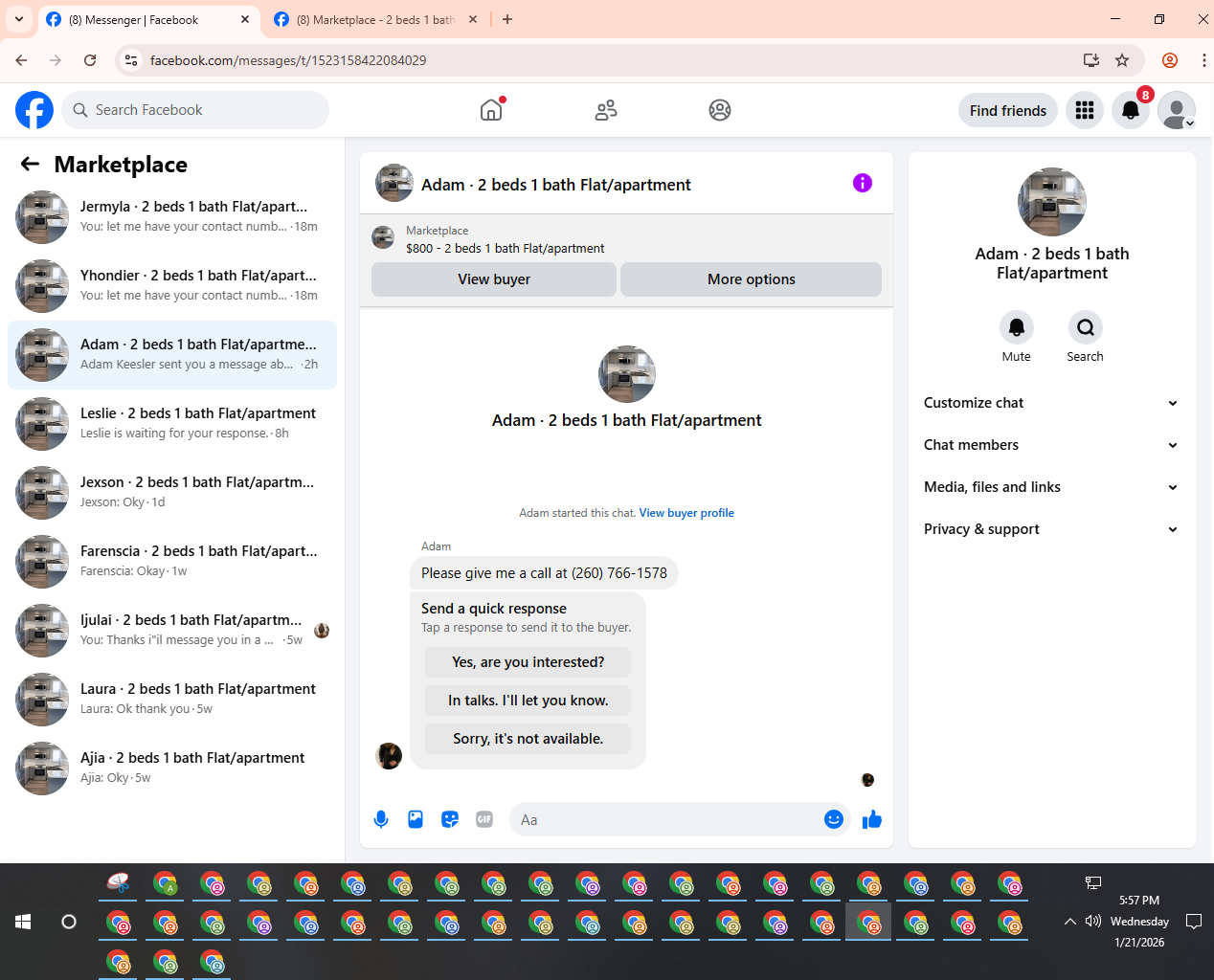This screenshot has height=980, width=1214.
Task: Open Jexson conversation in list
Action: tap(172, 493)
